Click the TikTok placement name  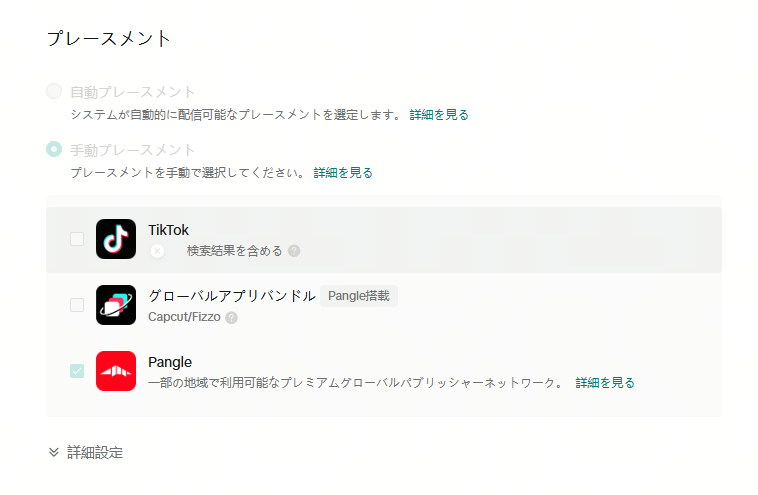[168, 230]
